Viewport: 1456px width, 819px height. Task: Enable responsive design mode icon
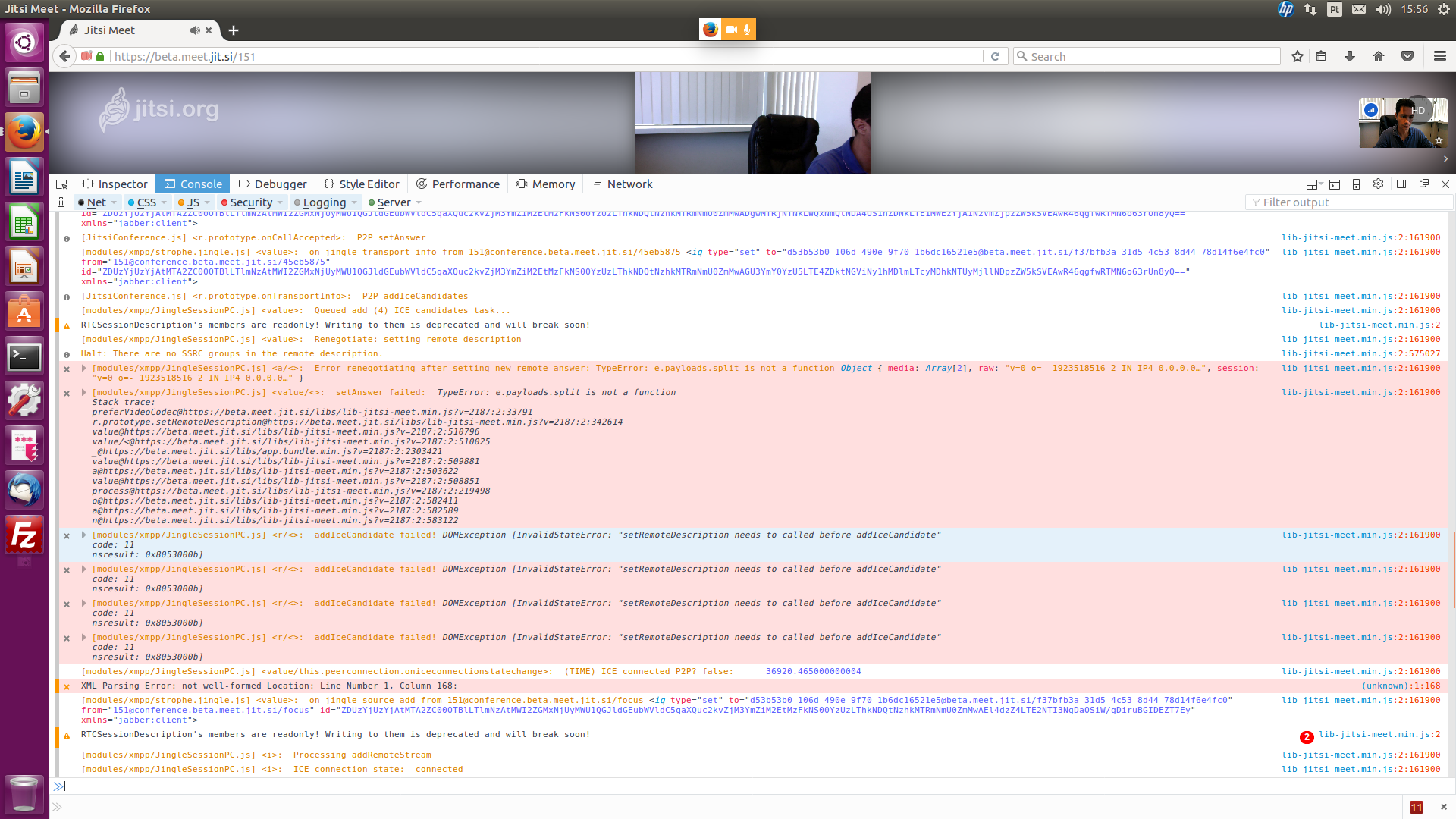point(1357,184)
